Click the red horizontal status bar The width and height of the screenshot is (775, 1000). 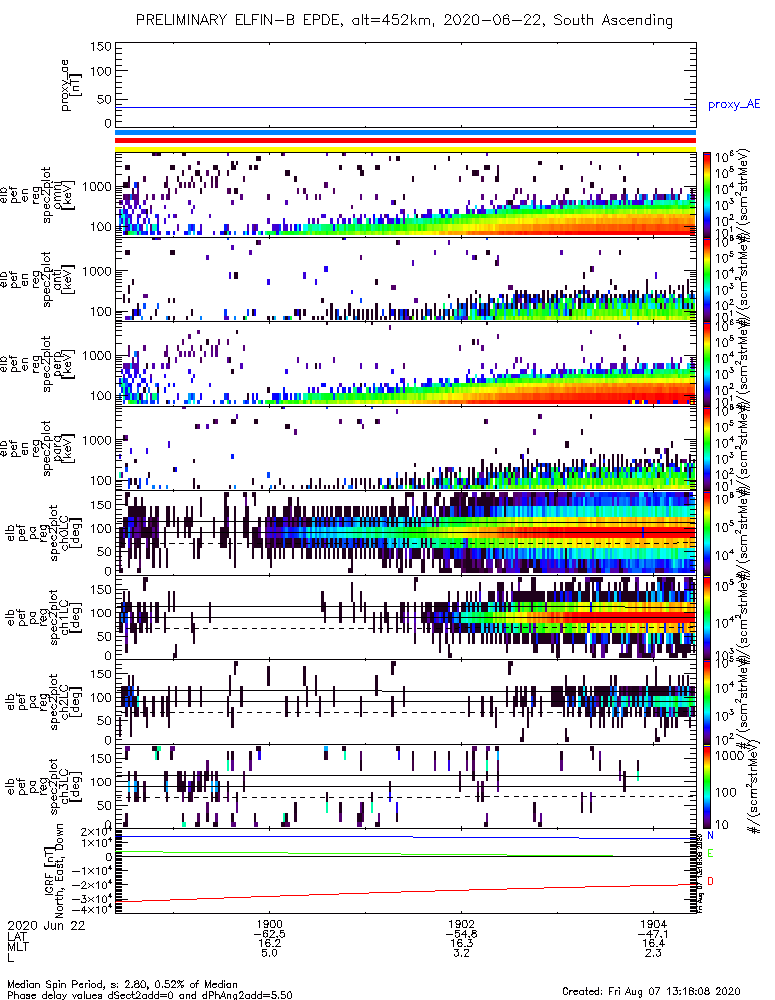(405, 140)
